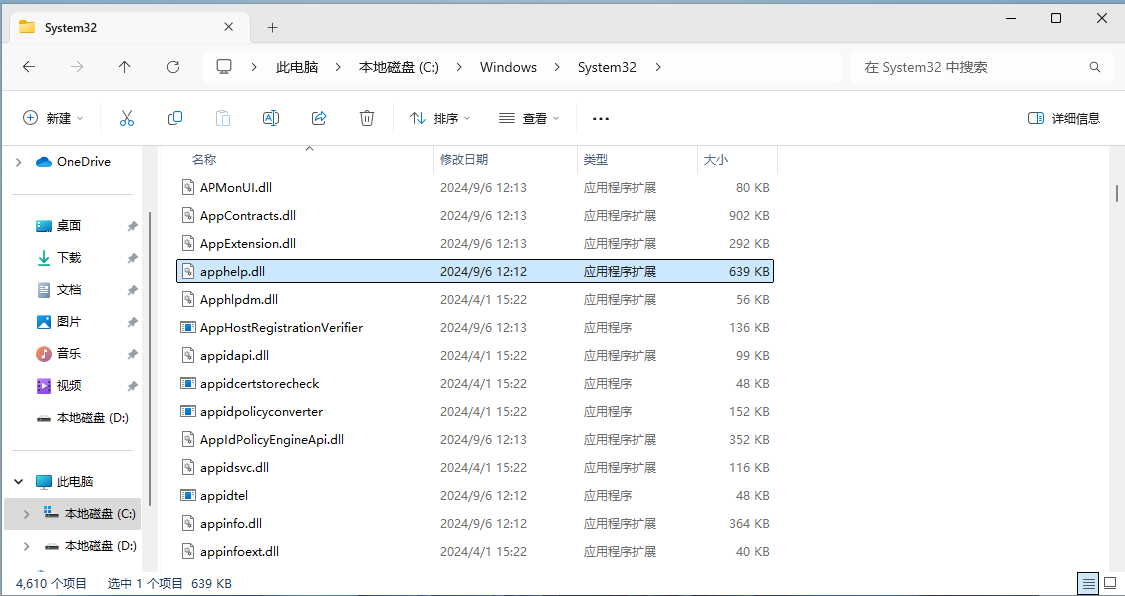
Task: Expand 本地磁盘 (D:) under 此电脑
Action: click(27, 546)
